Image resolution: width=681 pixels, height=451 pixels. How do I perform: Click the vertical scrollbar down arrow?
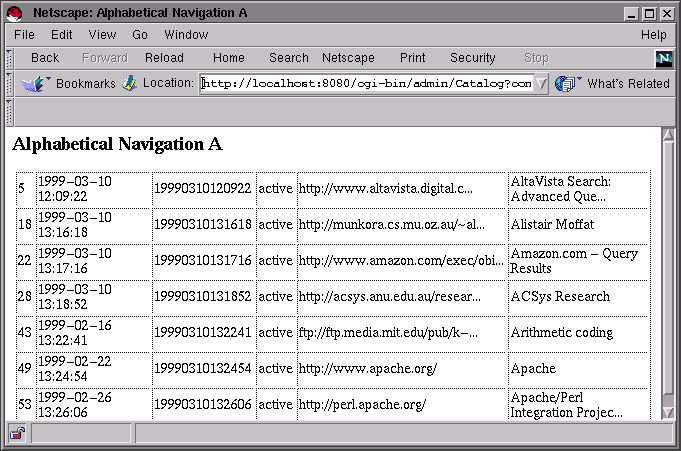coord(668,411)
